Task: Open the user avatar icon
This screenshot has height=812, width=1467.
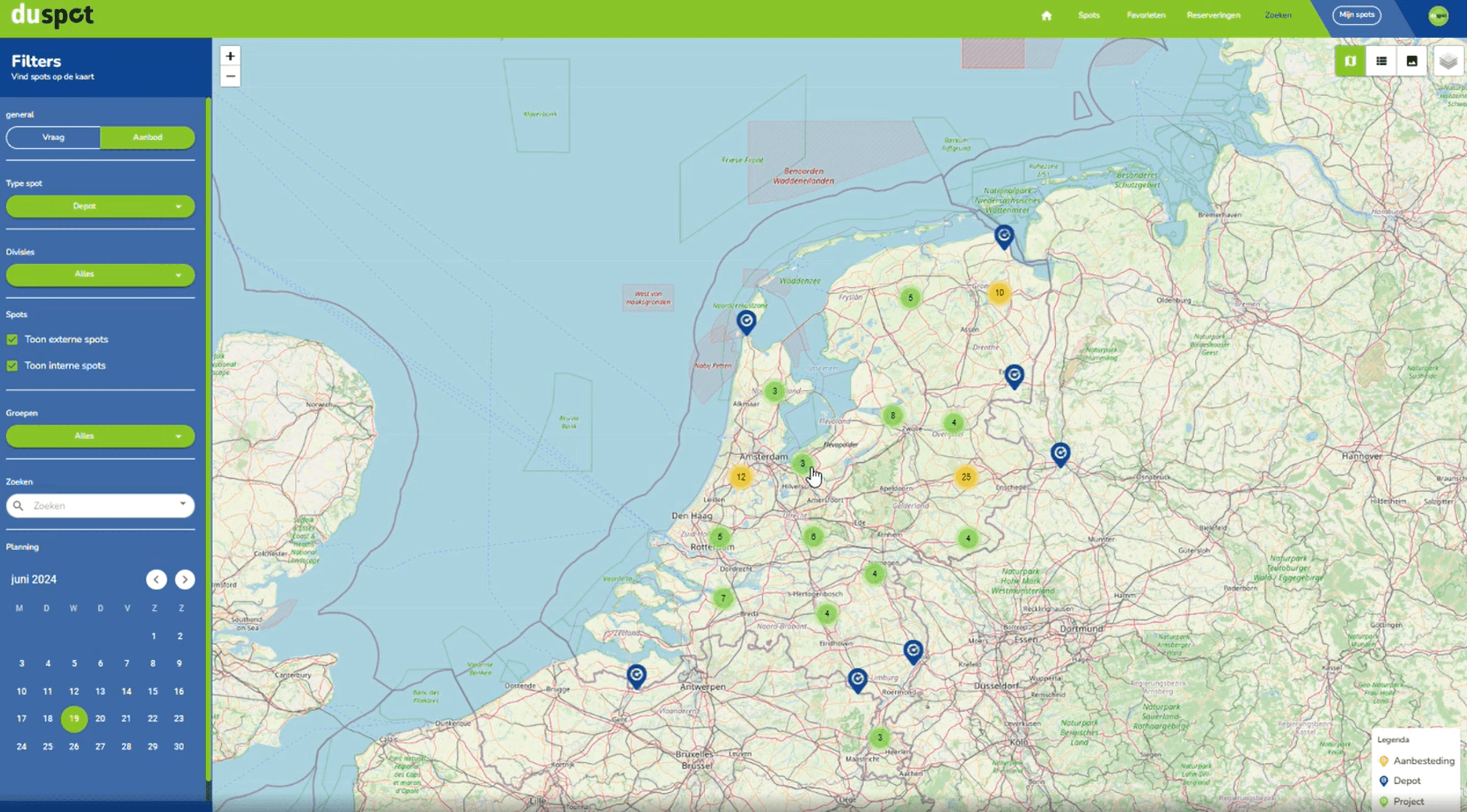Action: coord(1439,16)
